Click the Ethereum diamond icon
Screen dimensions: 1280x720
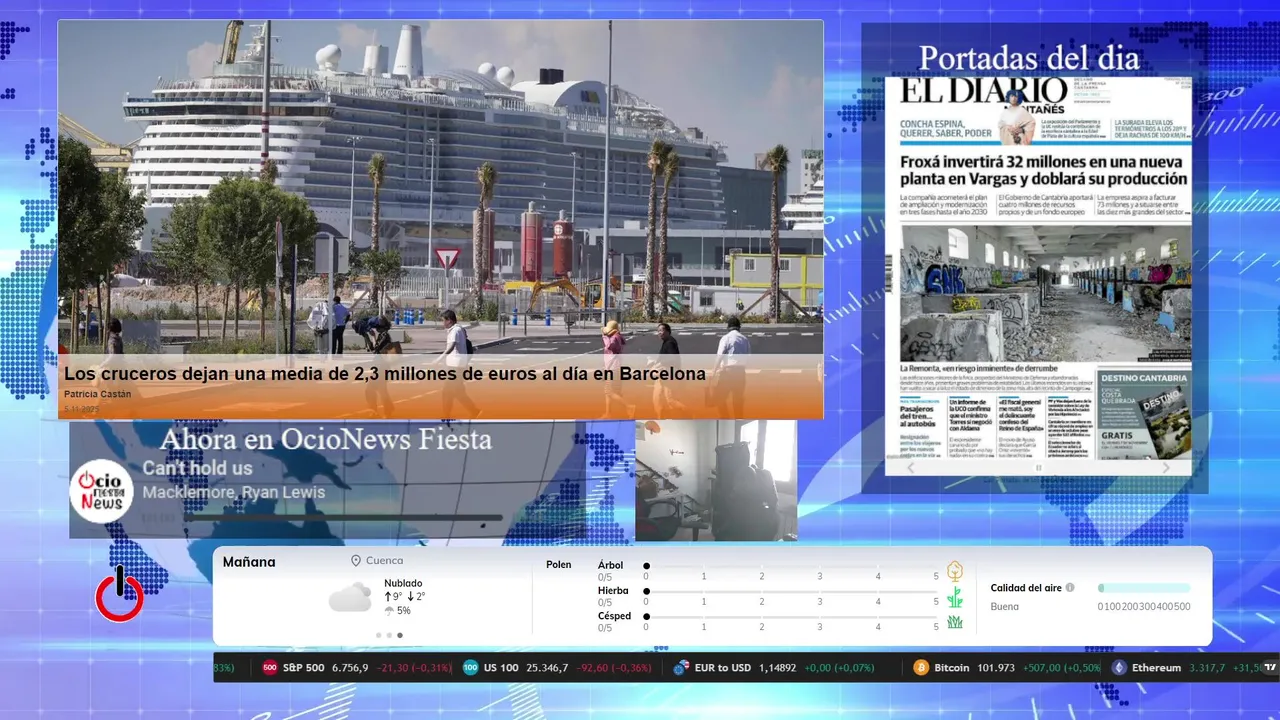(1118, 668)
